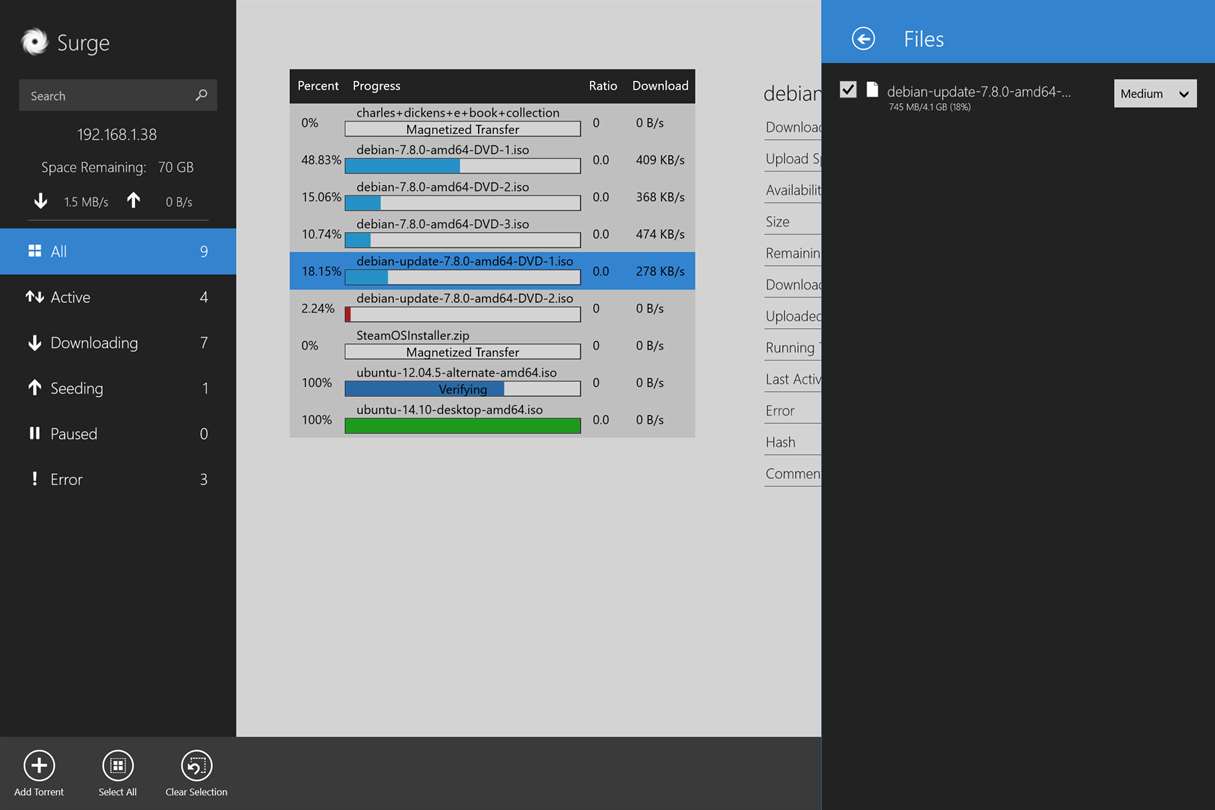Show Paused torrents filter
Image resolution: width=1215 pixels, height=810 pixels.
pos(118,434)
